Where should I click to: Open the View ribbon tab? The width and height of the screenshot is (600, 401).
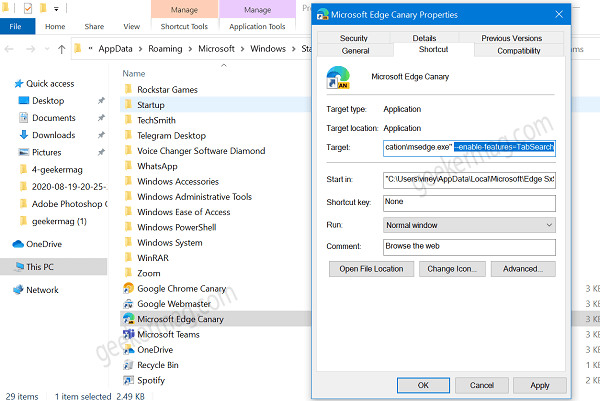tap(131, 26)
